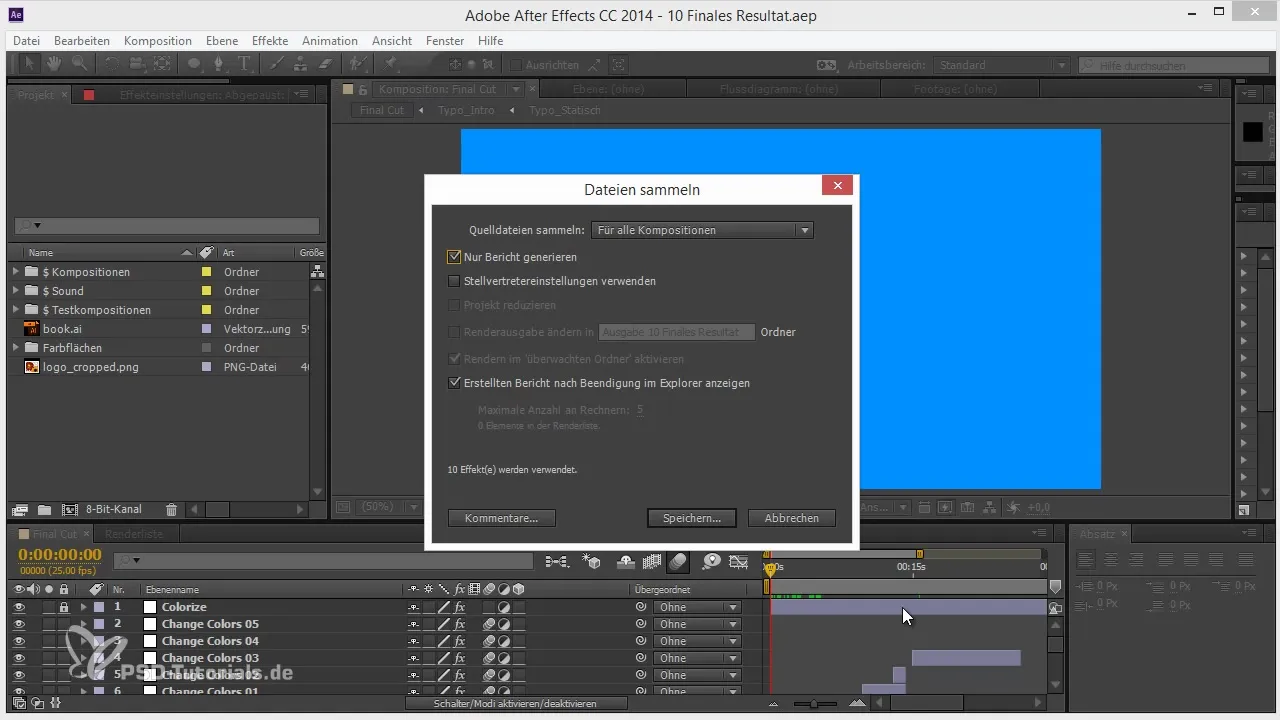The height and width of the screenshot is (720, 1280).
Task: Open the composition mini-flowchart icon
Action: [556, 561]
